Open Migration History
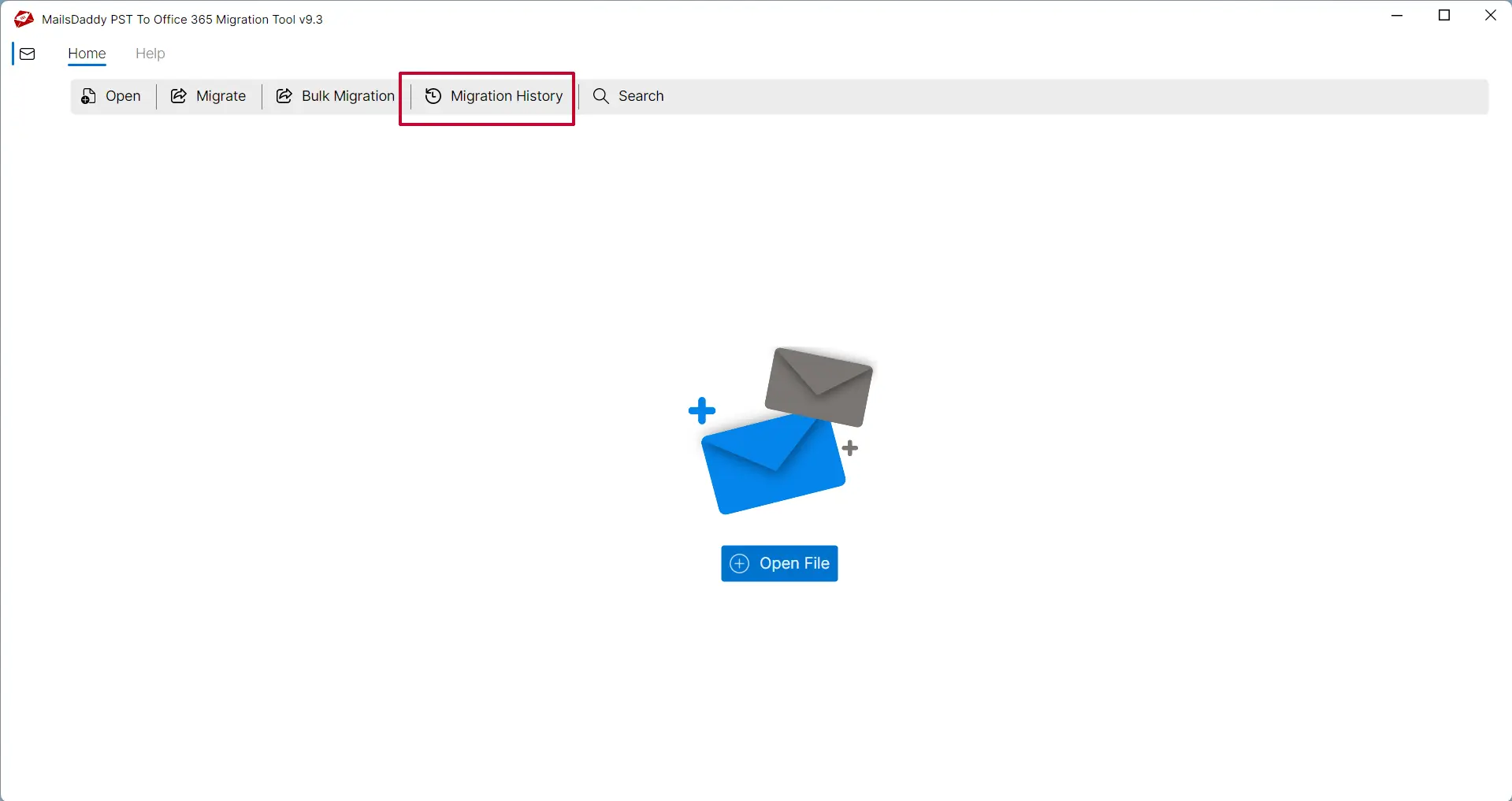1512x801 pixels. pos(492,95)
